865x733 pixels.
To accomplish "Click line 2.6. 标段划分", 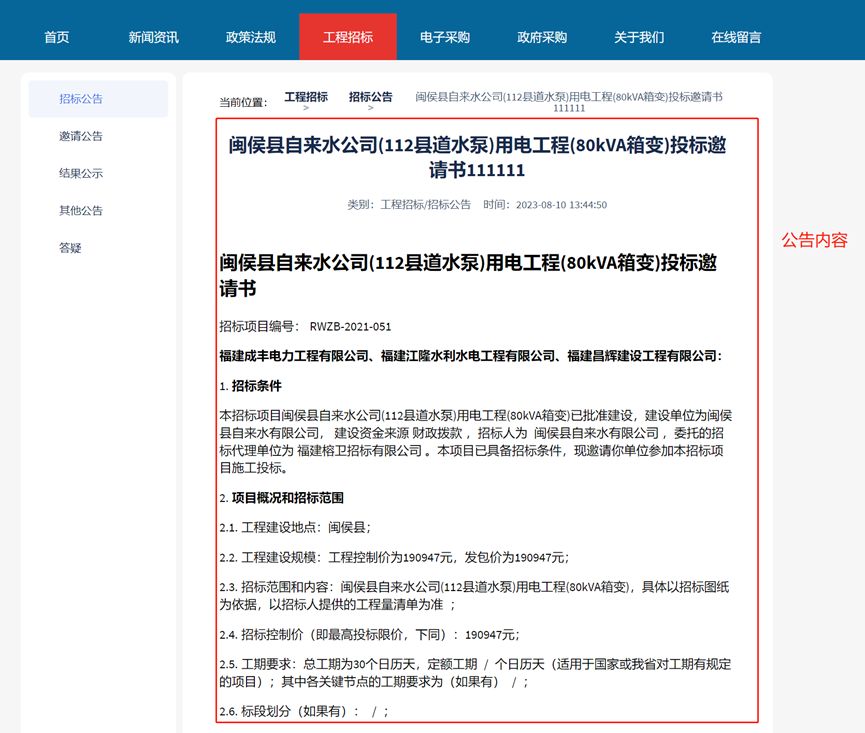I will tap(304, 711).
